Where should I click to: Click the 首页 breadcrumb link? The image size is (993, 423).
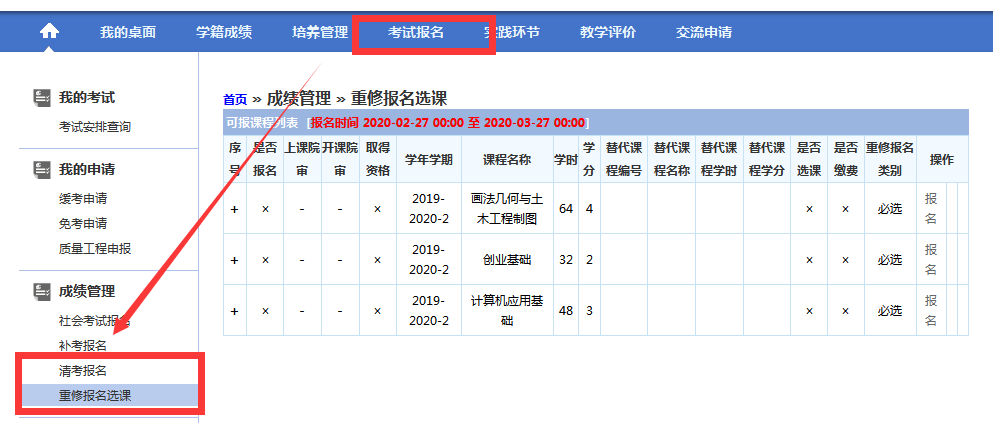click(235, 99)
